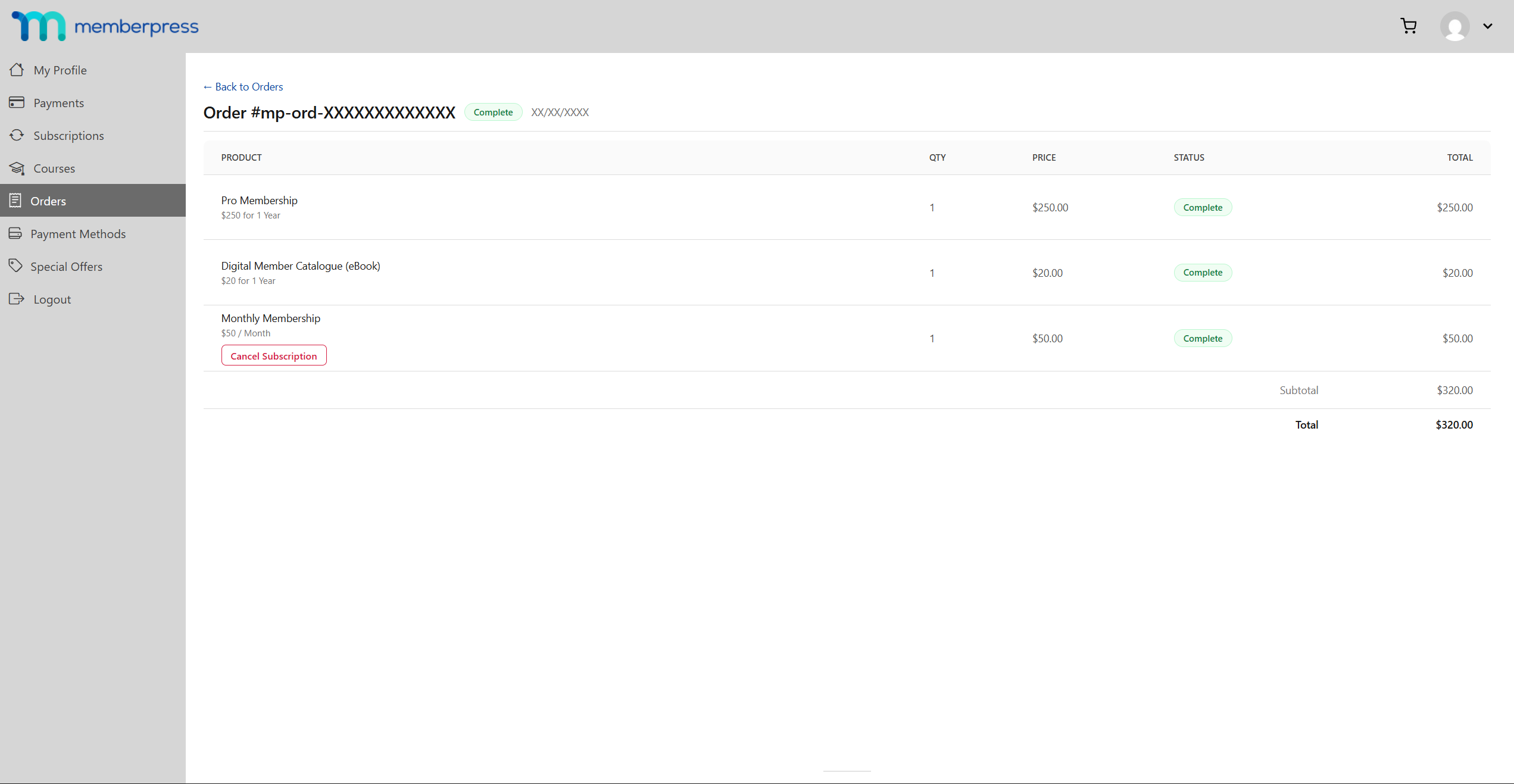Click the icon beside Payment Methods
Image resolution: width=1514 pixels, height=784 pixels.
pyautogui.click(x=15, y=233)
